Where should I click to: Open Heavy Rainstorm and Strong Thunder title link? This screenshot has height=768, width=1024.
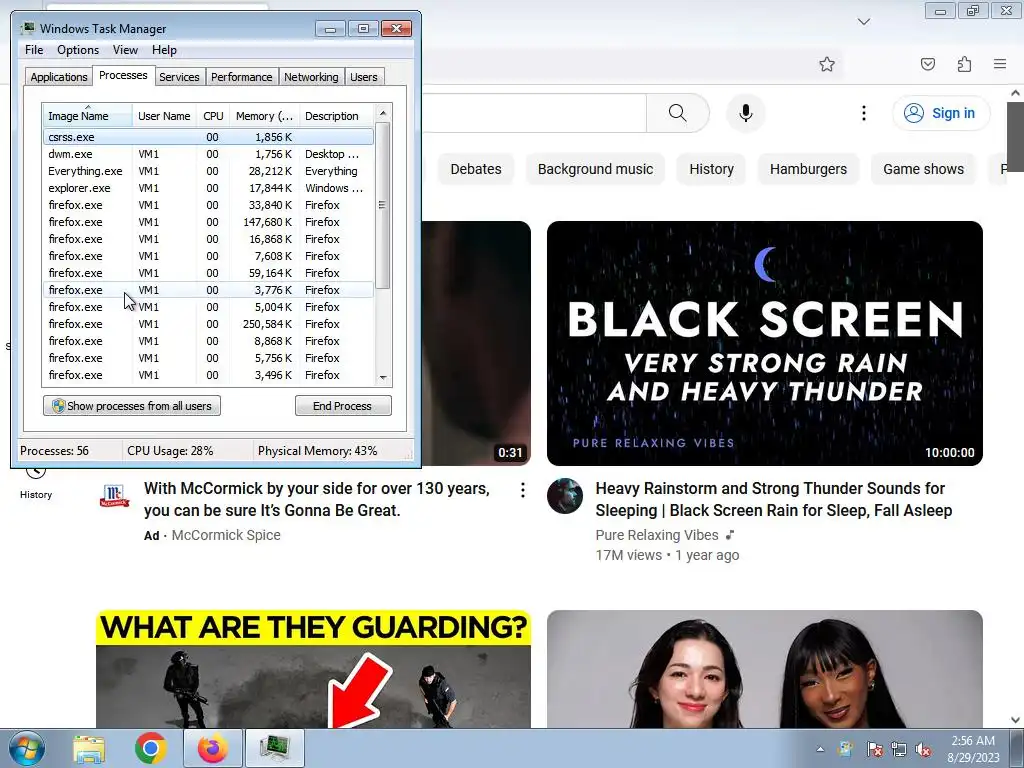click(773, 500)
